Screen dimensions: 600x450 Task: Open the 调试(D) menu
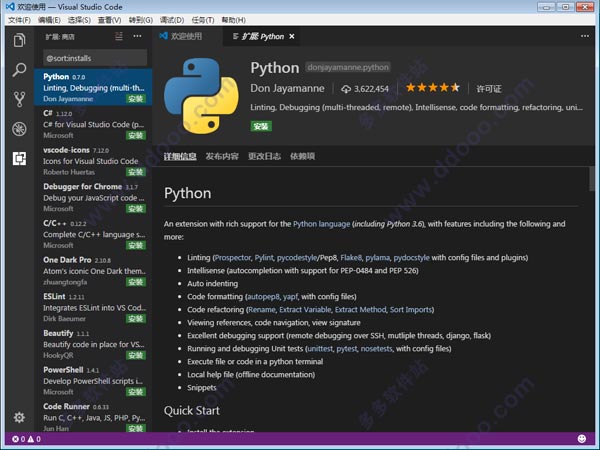[172, 20]
